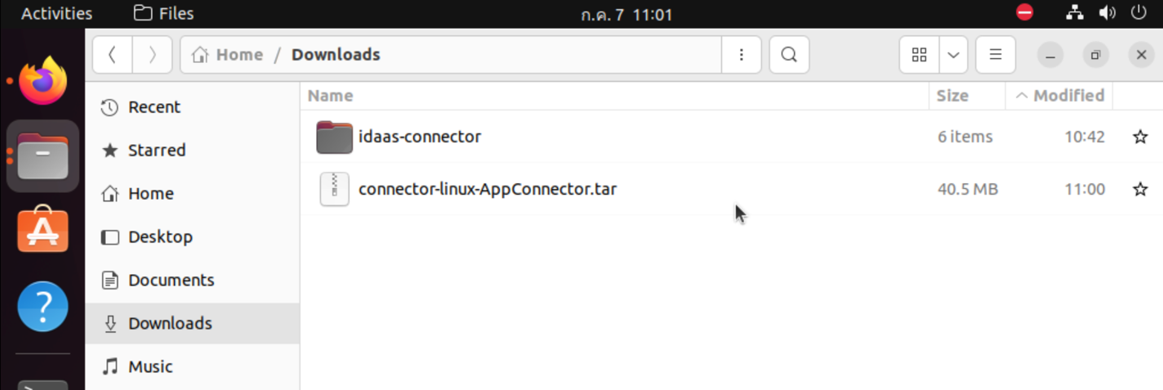Open the three-dot path options menu
The height and width of the screenshot is (390, 1163).
tap(741, 55)
